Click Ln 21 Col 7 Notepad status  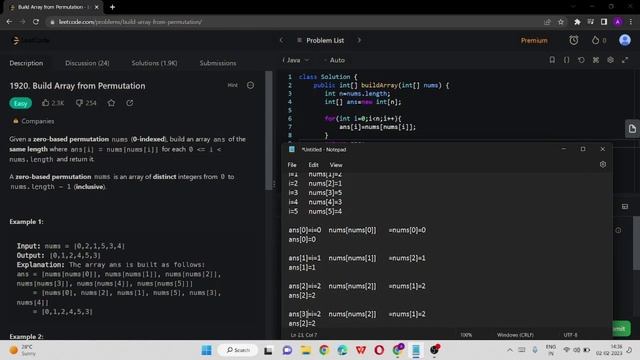point(304,335)
